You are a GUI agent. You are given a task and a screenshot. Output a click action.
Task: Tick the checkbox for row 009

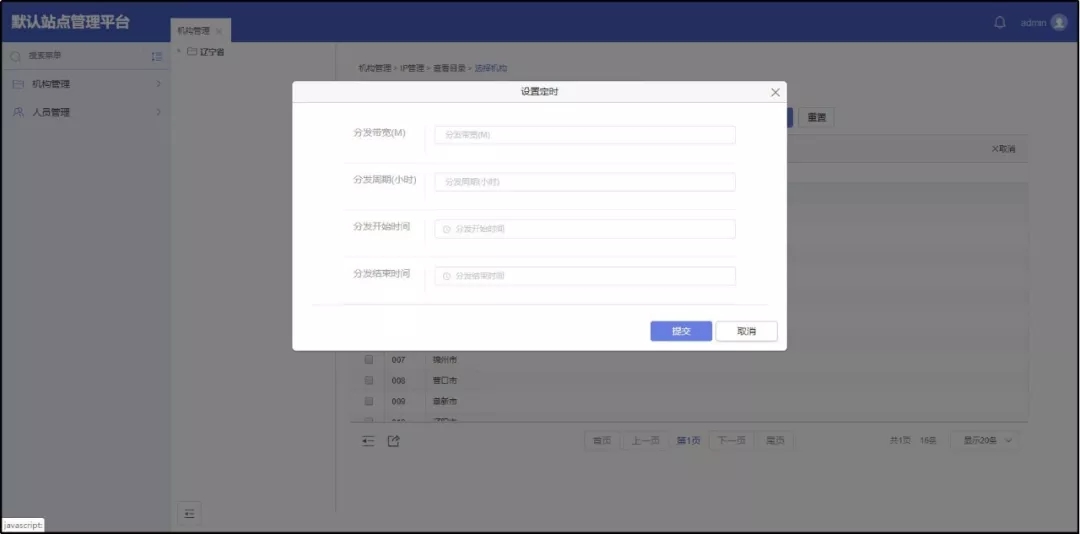(369, 401)
